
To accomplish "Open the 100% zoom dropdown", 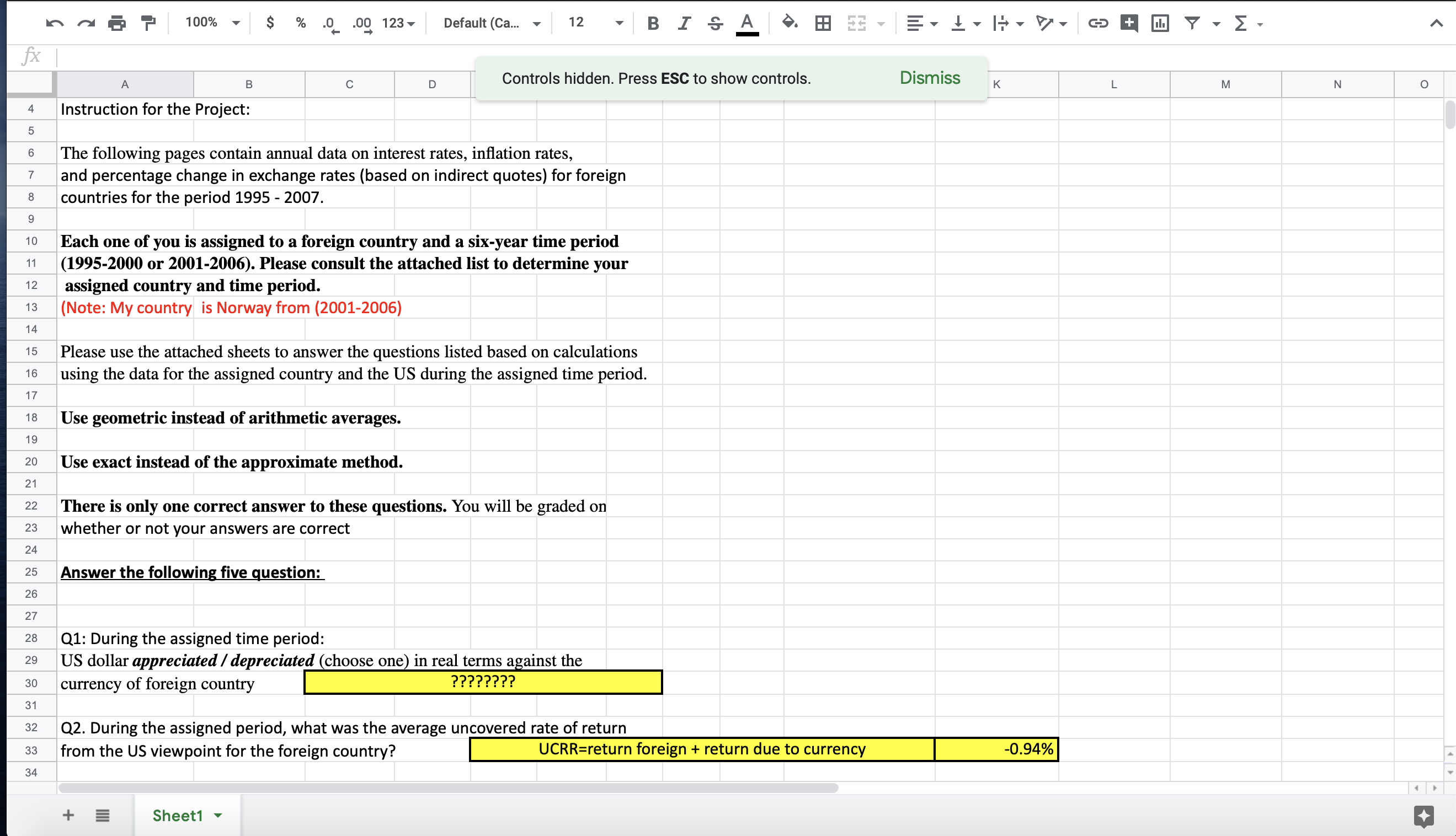I will [212, 23].
